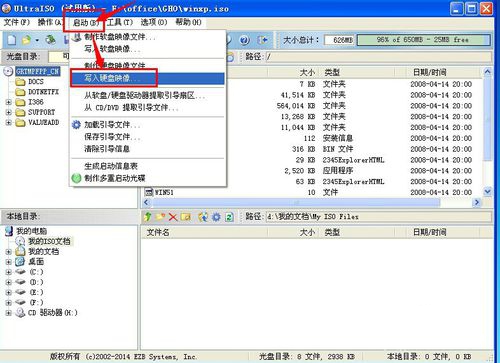Click the local path input field
The height and width of the screenshot is (363, 500).
(378, 217)
